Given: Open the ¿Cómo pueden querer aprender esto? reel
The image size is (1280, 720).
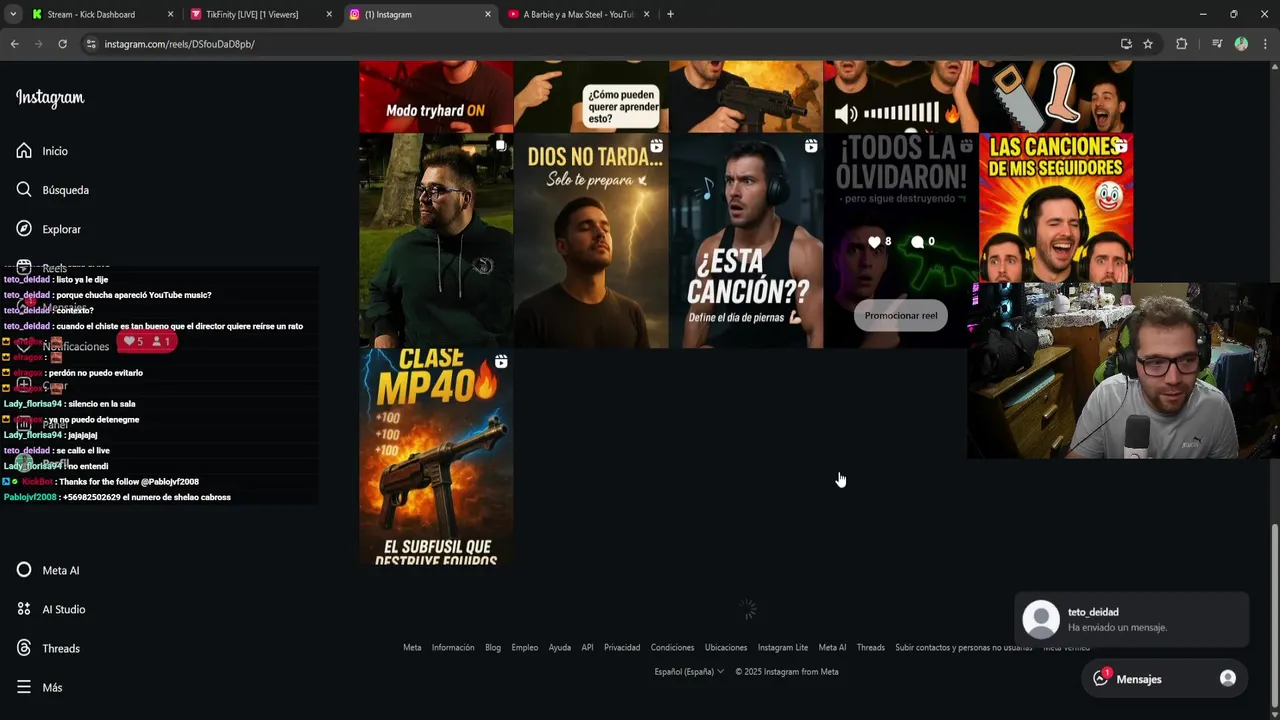Looking at the screenshot, I should coord(591,96).
